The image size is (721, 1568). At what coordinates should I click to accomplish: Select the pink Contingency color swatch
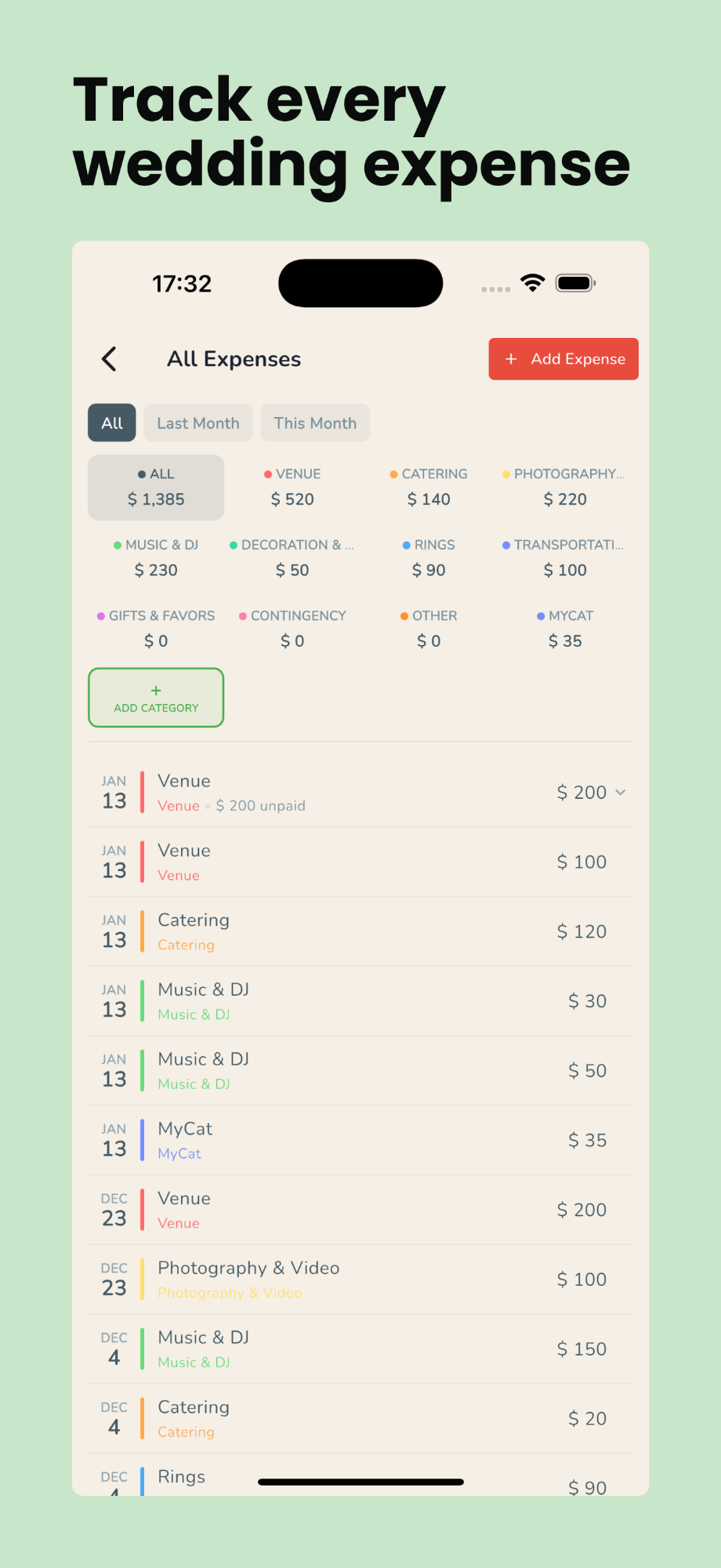tap(242, 615)
